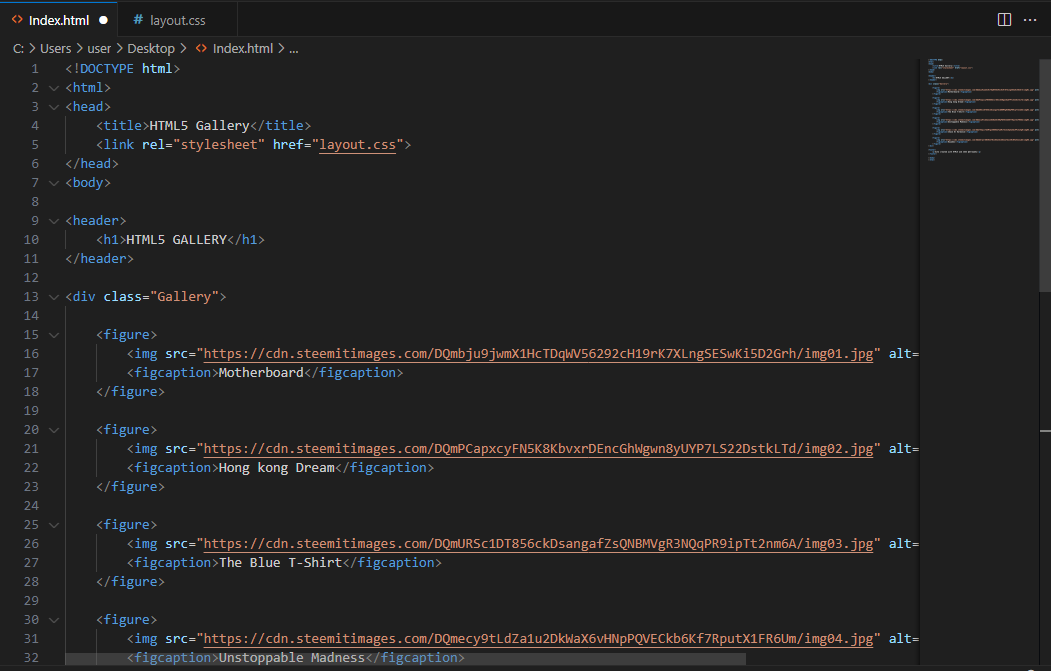
Task: Click the "HTML5 GALLERY" h1 text
Action: pyautogui.click(x=176, y=239)
